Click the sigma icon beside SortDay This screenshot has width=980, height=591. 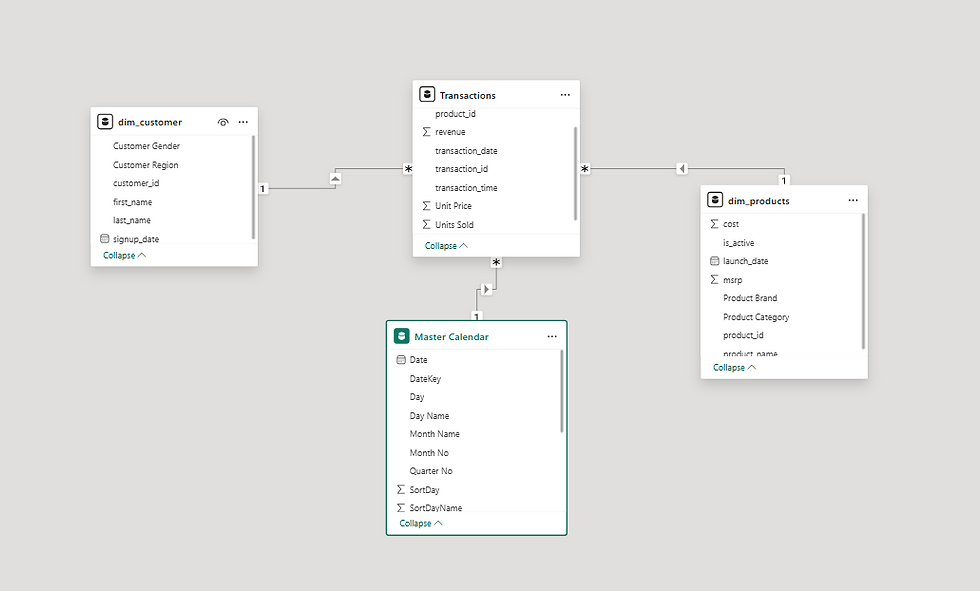(400, 489)
